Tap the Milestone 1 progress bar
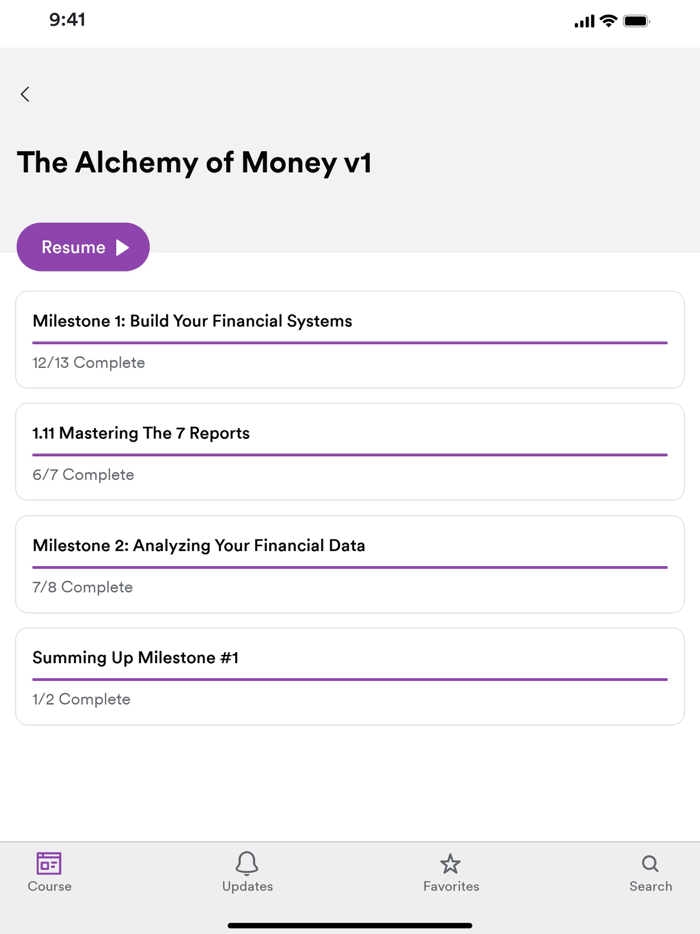 tap(350, 342)
